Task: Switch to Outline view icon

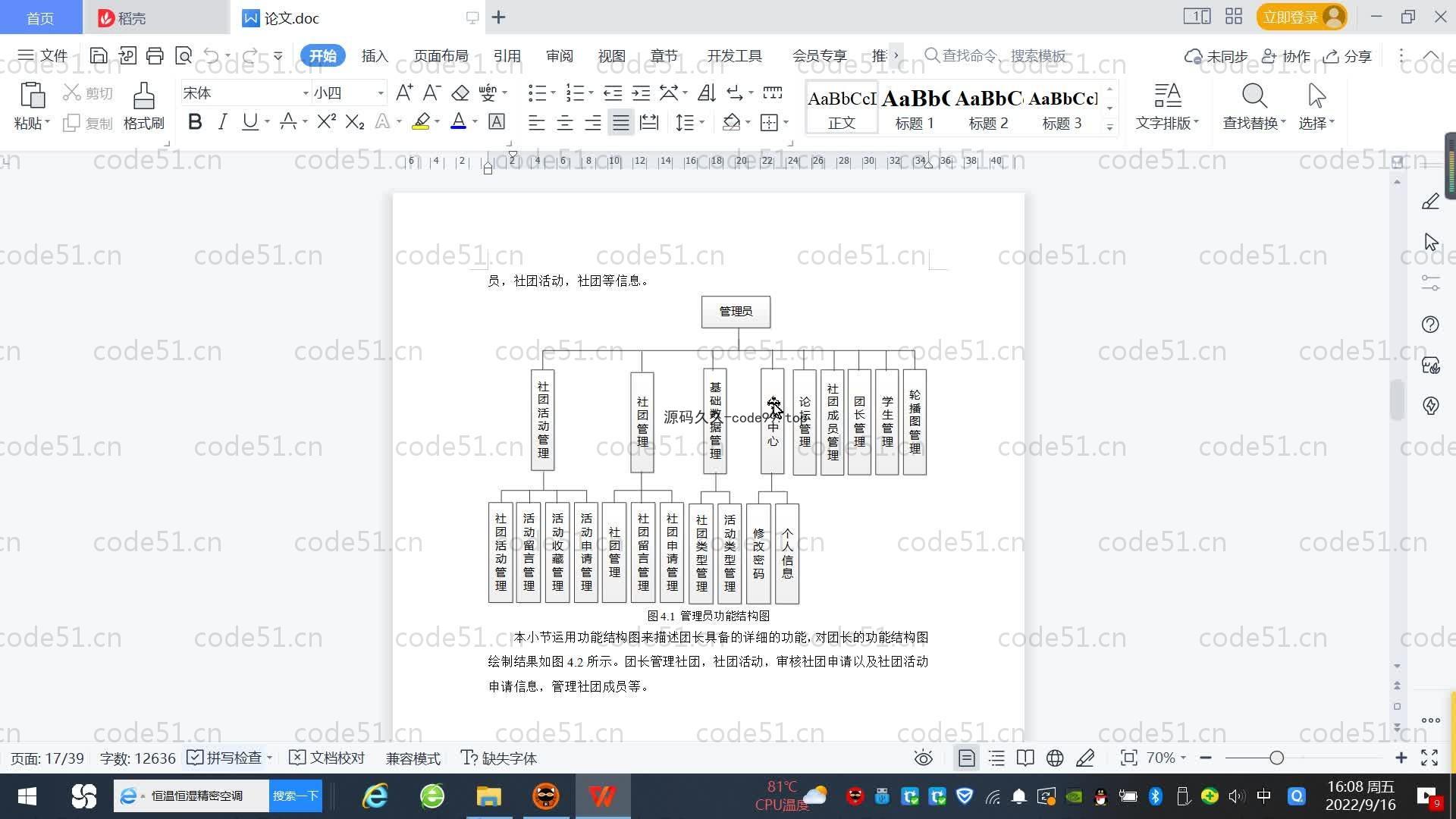Action: point(996,758)
